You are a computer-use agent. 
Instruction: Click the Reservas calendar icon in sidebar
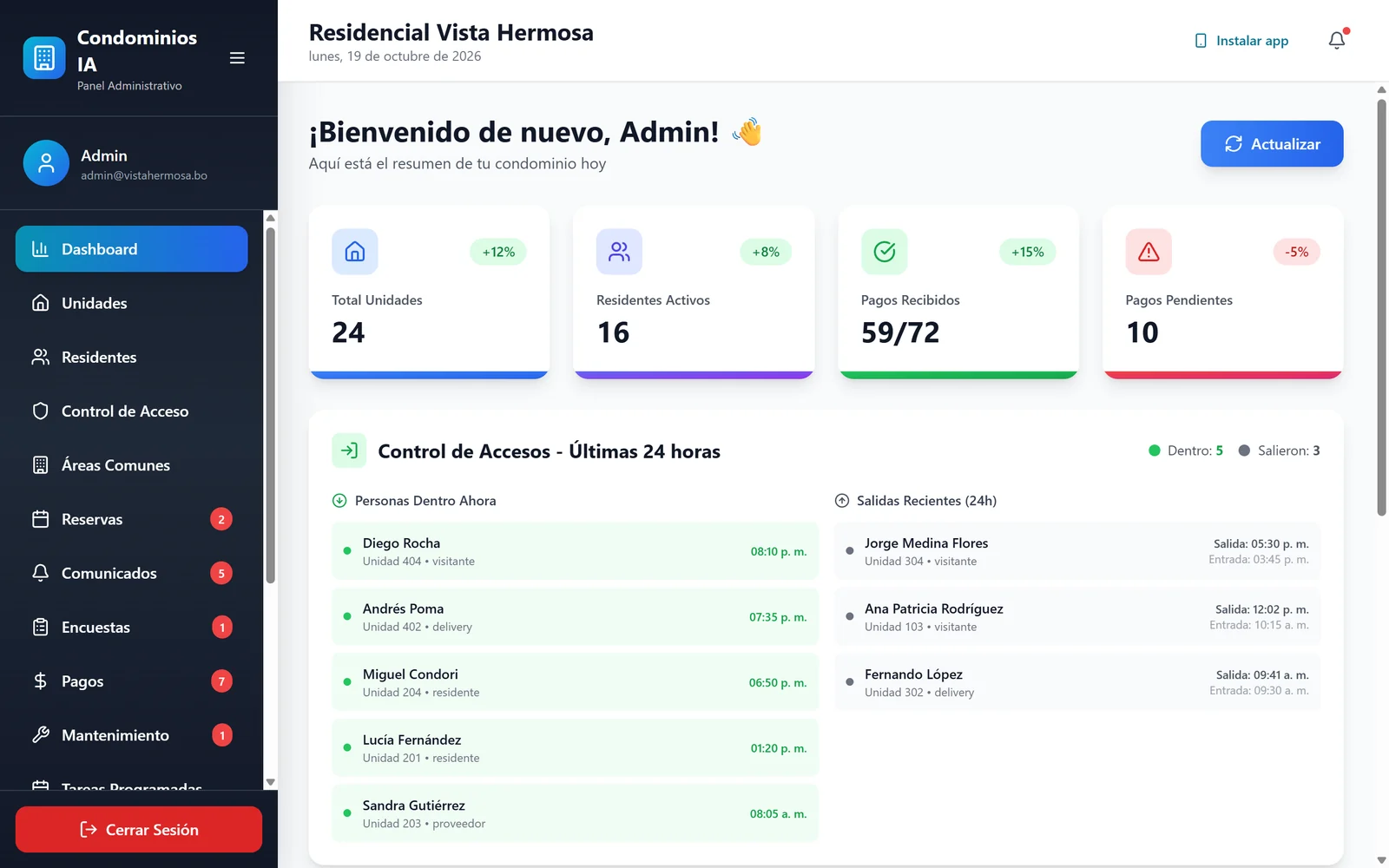[41, 519]
